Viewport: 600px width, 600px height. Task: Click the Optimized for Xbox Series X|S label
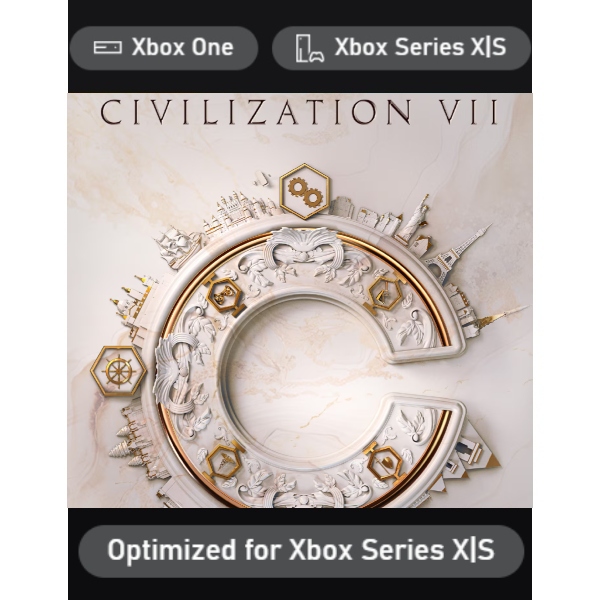tap(301, 551)
